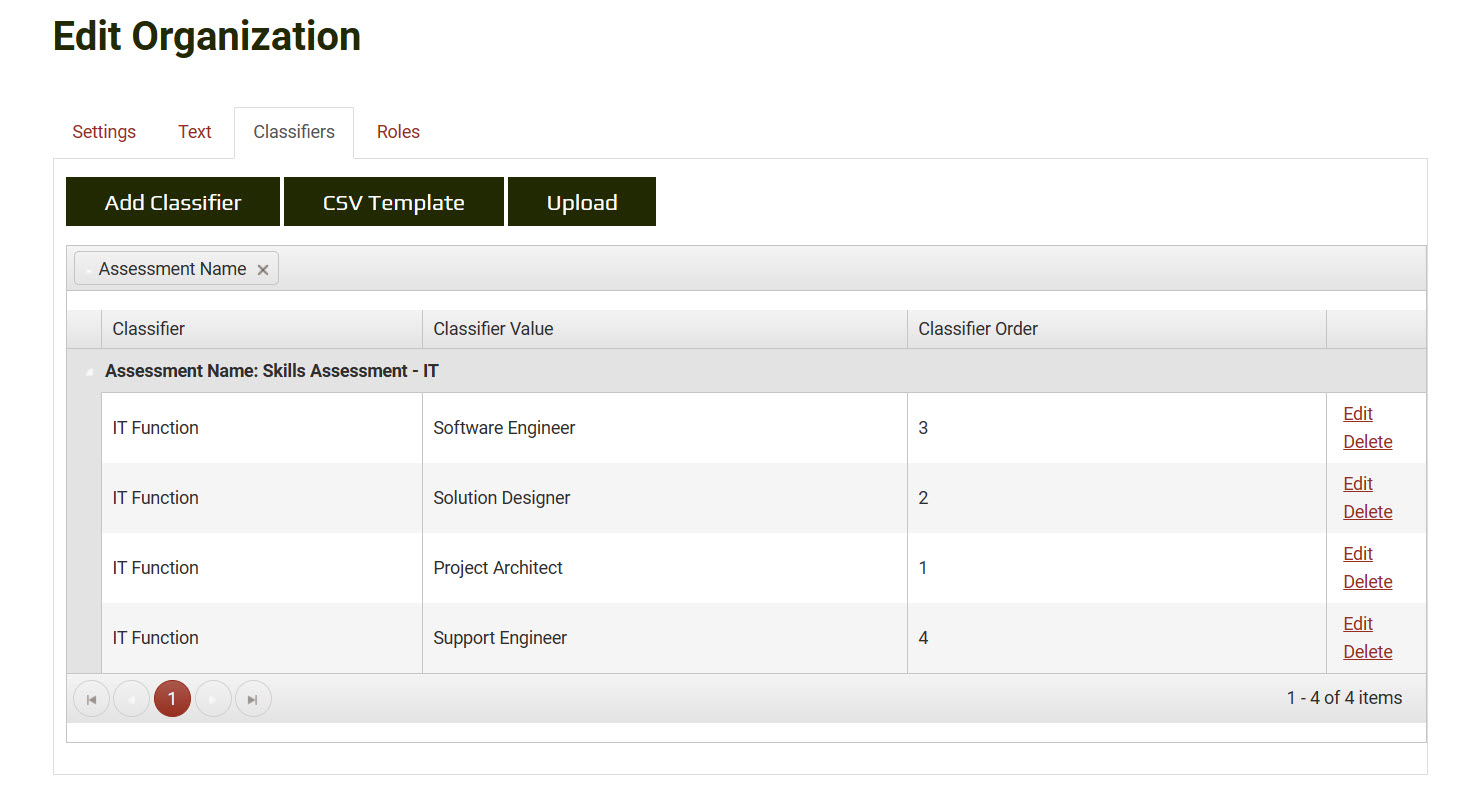Select page 1 in the pager
Screen dimensions: 1468x786
[172, 699]
